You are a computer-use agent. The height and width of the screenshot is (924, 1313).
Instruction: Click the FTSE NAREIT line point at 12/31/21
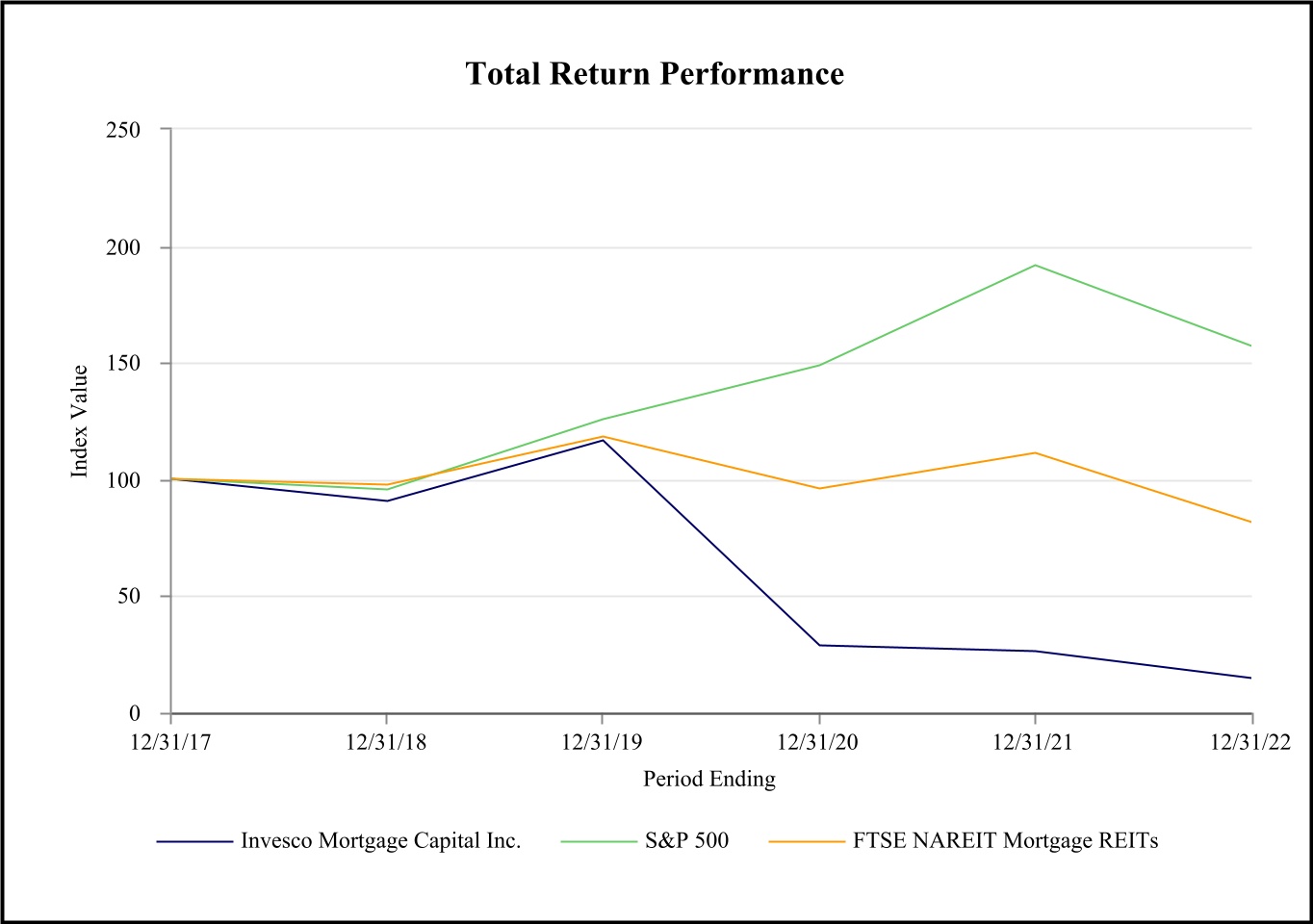point(1035,452)
